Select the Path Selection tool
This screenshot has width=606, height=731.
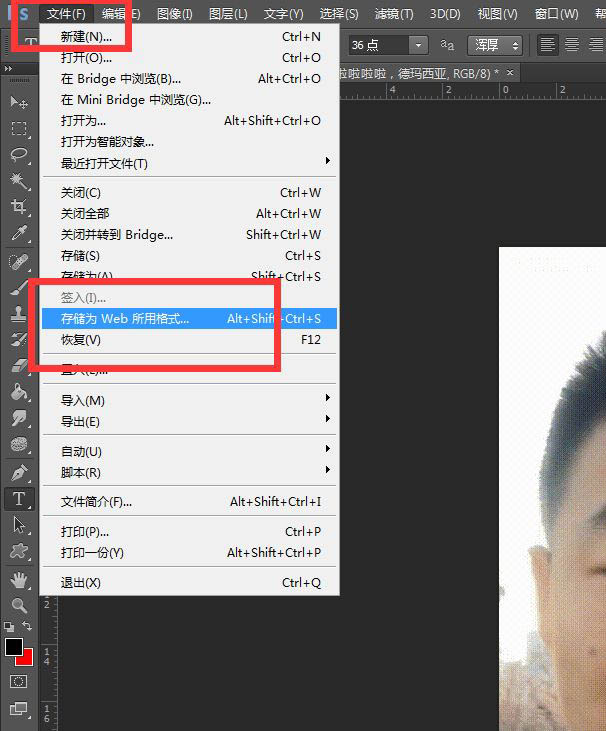(19, 525)
